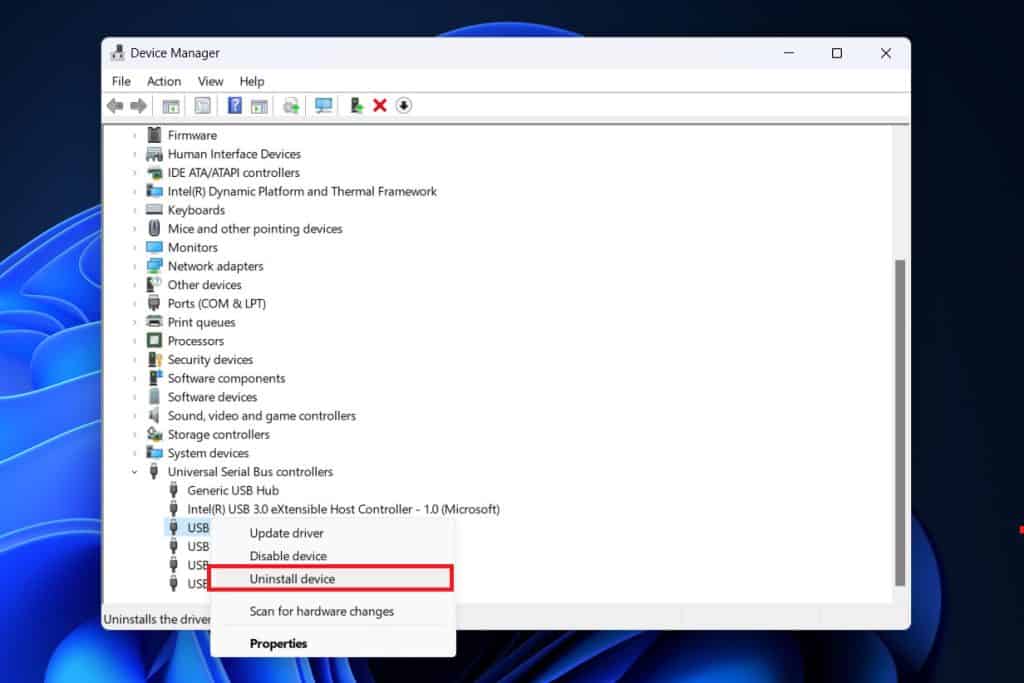This screenshot has width=1024, height=683.
Task: Open the View menu
Action: point(210,81)
